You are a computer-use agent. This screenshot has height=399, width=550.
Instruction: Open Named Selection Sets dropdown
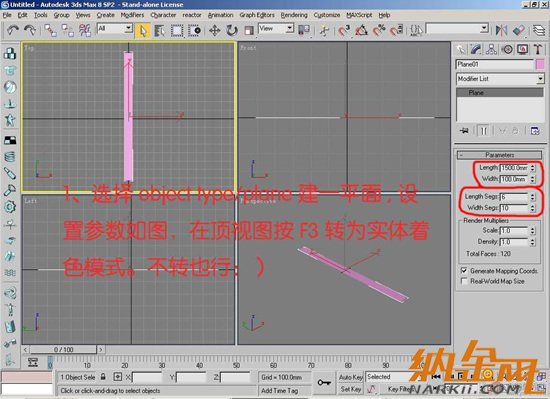[457, 28]
